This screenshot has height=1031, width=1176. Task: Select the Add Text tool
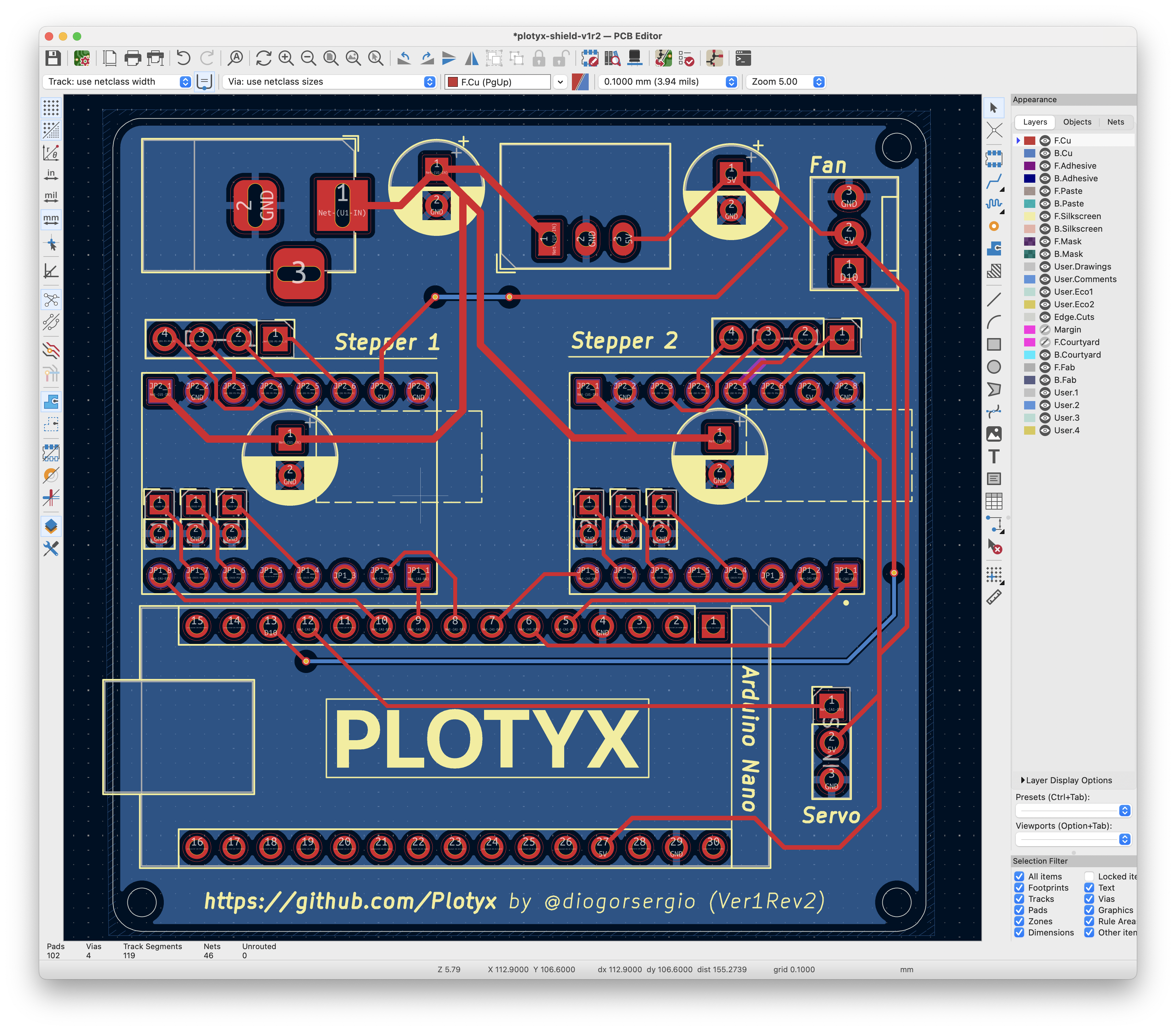click(x=994, y=456)
